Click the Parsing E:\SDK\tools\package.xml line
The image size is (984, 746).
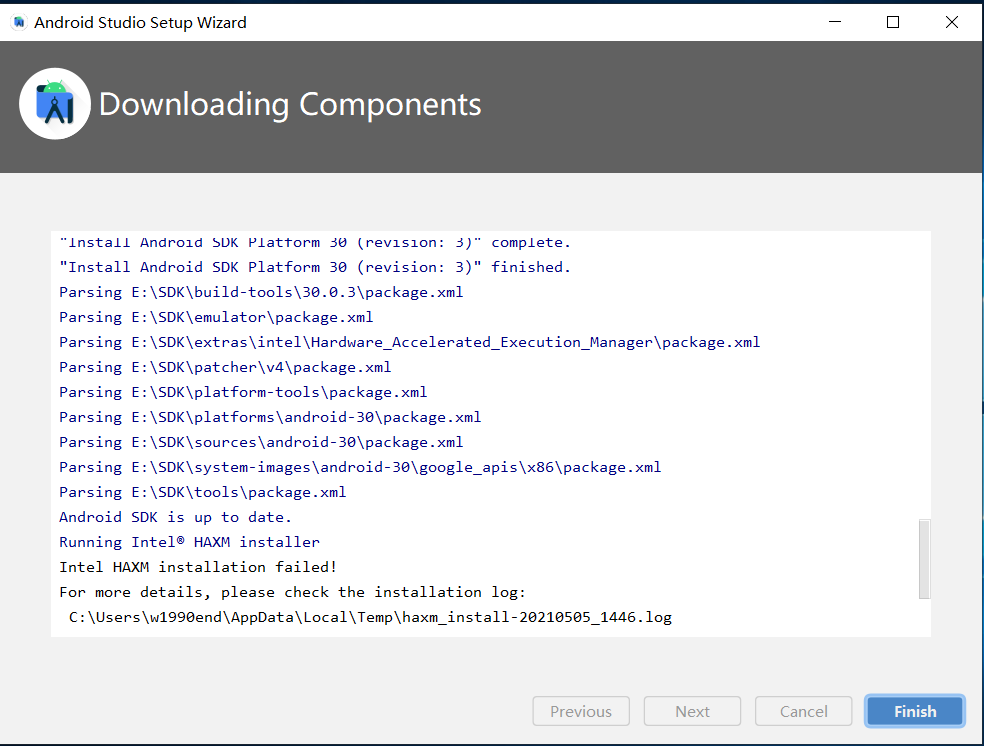click(202, 492)
